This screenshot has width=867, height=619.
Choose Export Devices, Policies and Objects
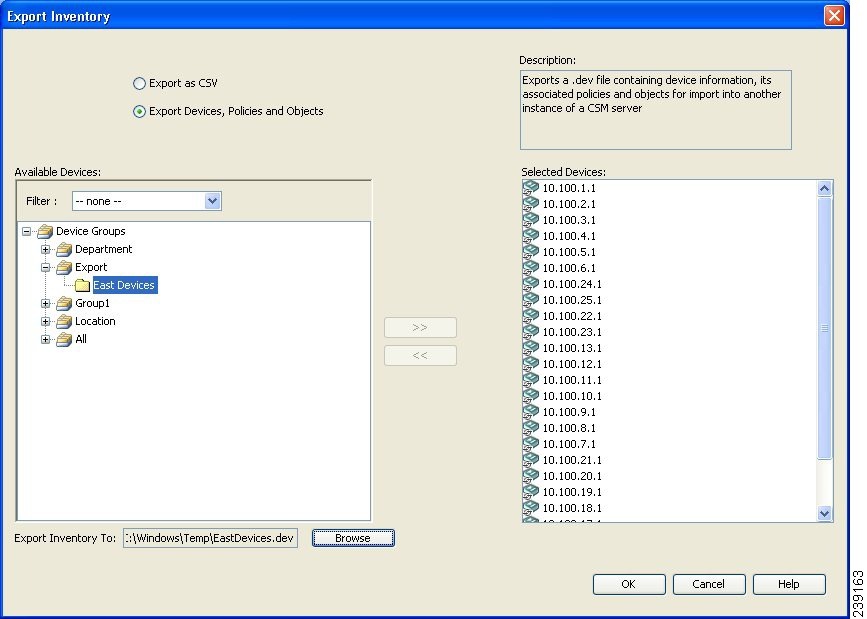(139, 111)
